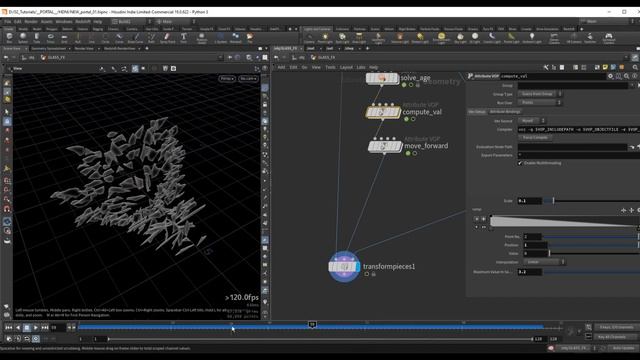The width and height of the screenshot is (640, 360).
Task: Open the Run Over dropdown
Action: pyautogui.click(x=540, y=103)
